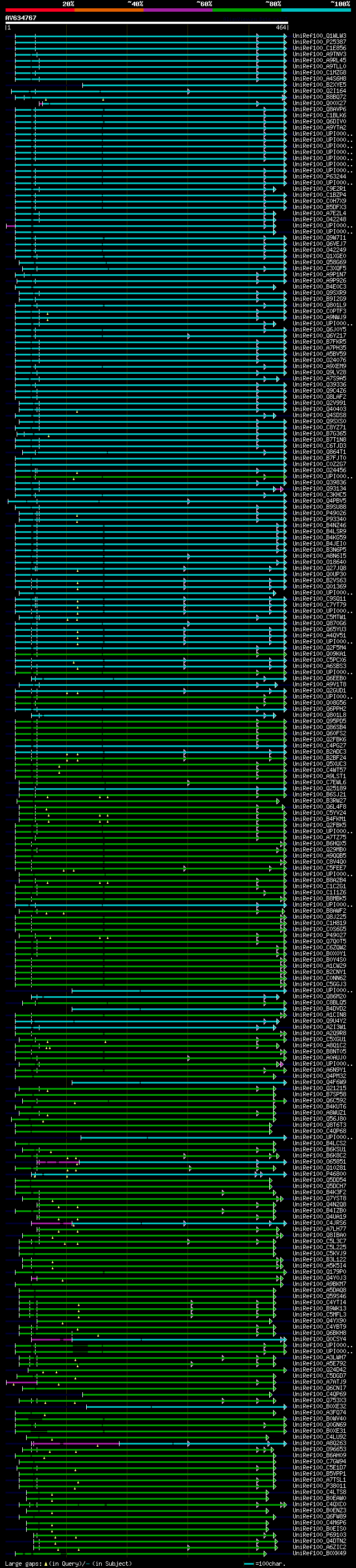The height and width of the screenshot is (1568, 356).
Task: Open hit UniRef100_Q1WLW3
Action: tap(319, 36)
